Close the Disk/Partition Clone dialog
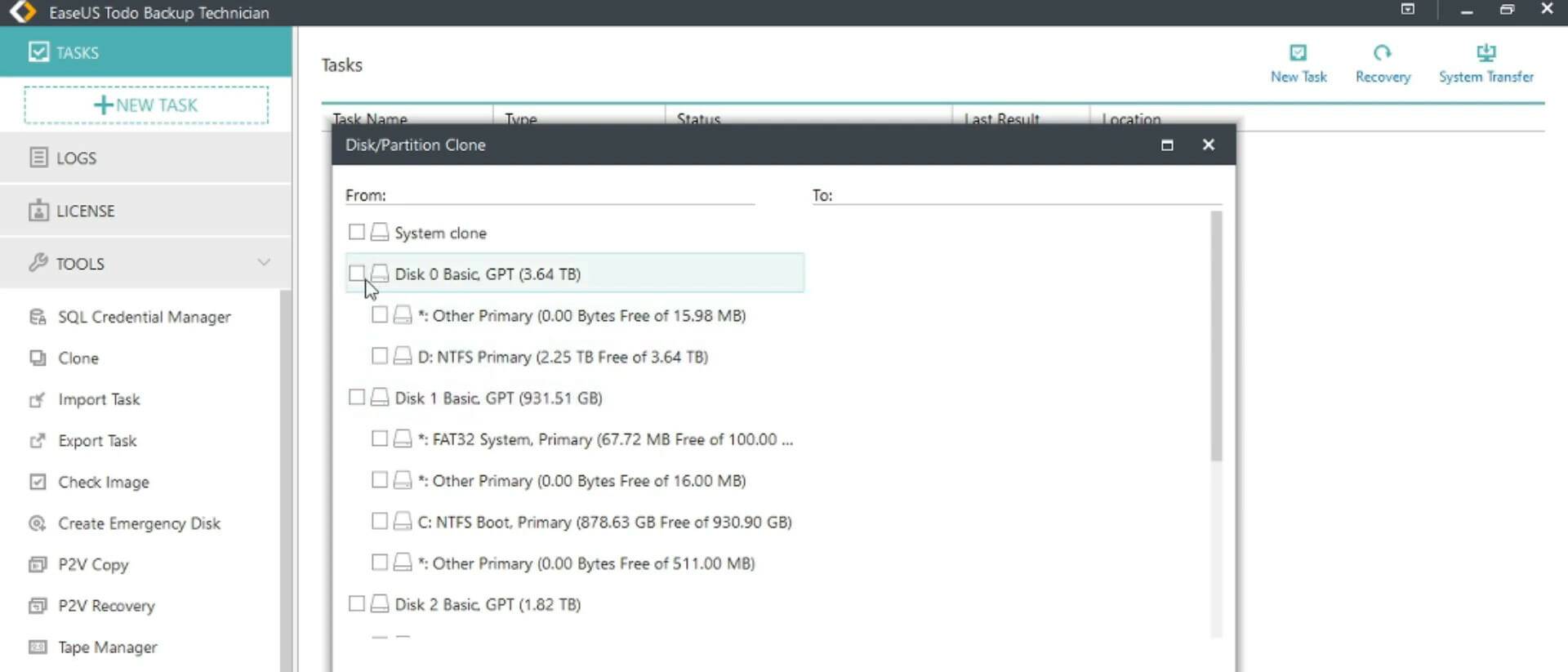This screenshot has height=672, width=1568. (x=1209, y=145)
